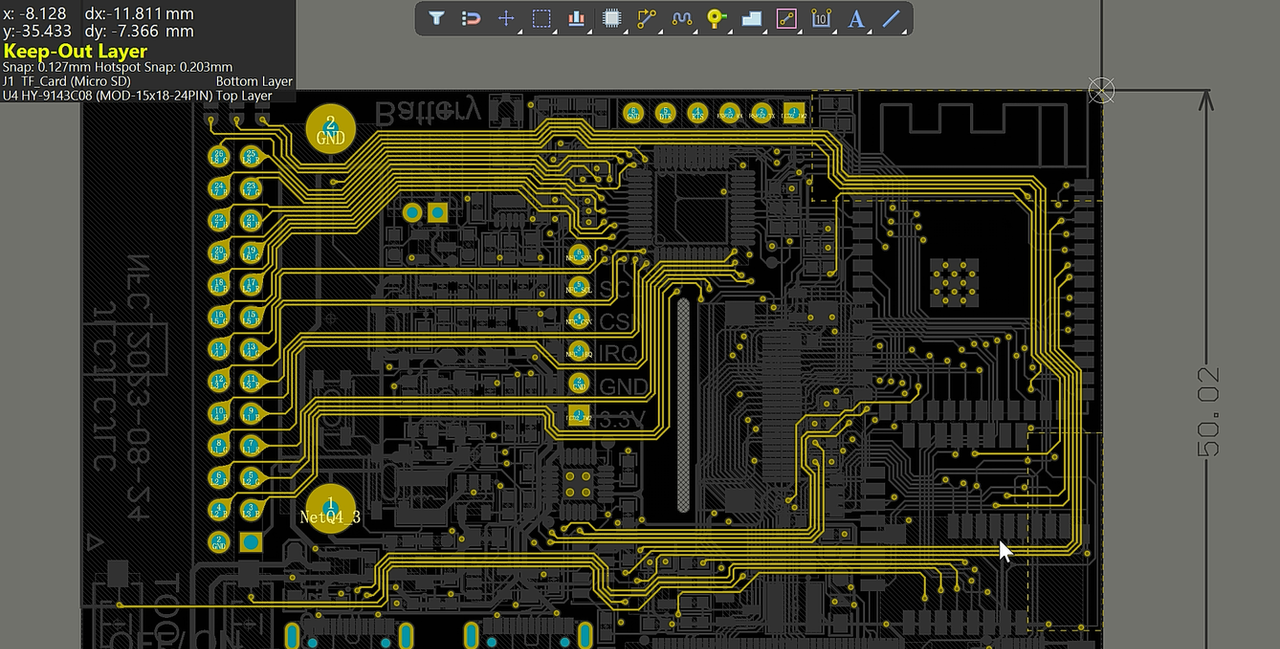Expand the Place Polygon/Fill tool group
Screen dimensions: 1280x649
751,18
